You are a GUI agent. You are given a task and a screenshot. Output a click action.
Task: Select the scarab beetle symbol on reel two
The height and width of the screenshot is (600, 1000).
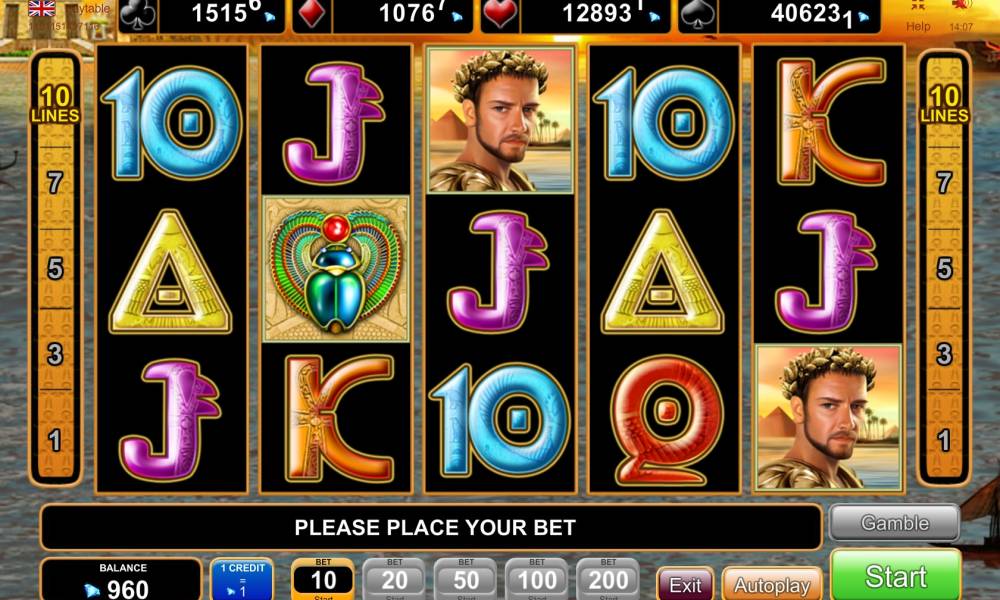[x=336, y=268]
